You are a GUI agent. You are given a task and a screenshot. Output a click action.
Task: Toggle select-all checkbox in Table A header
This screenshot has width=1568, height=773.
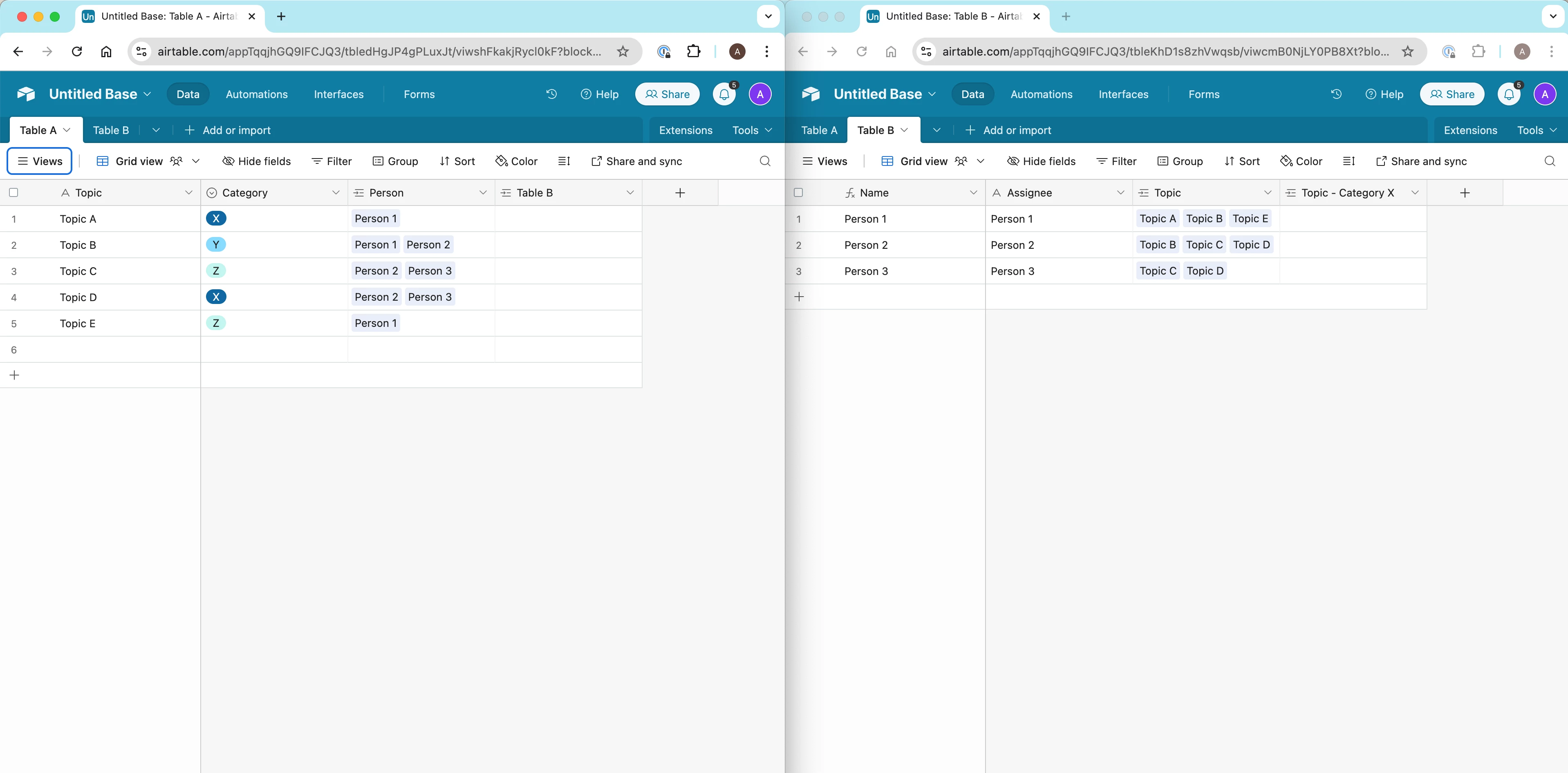click(x=13, y=193)
